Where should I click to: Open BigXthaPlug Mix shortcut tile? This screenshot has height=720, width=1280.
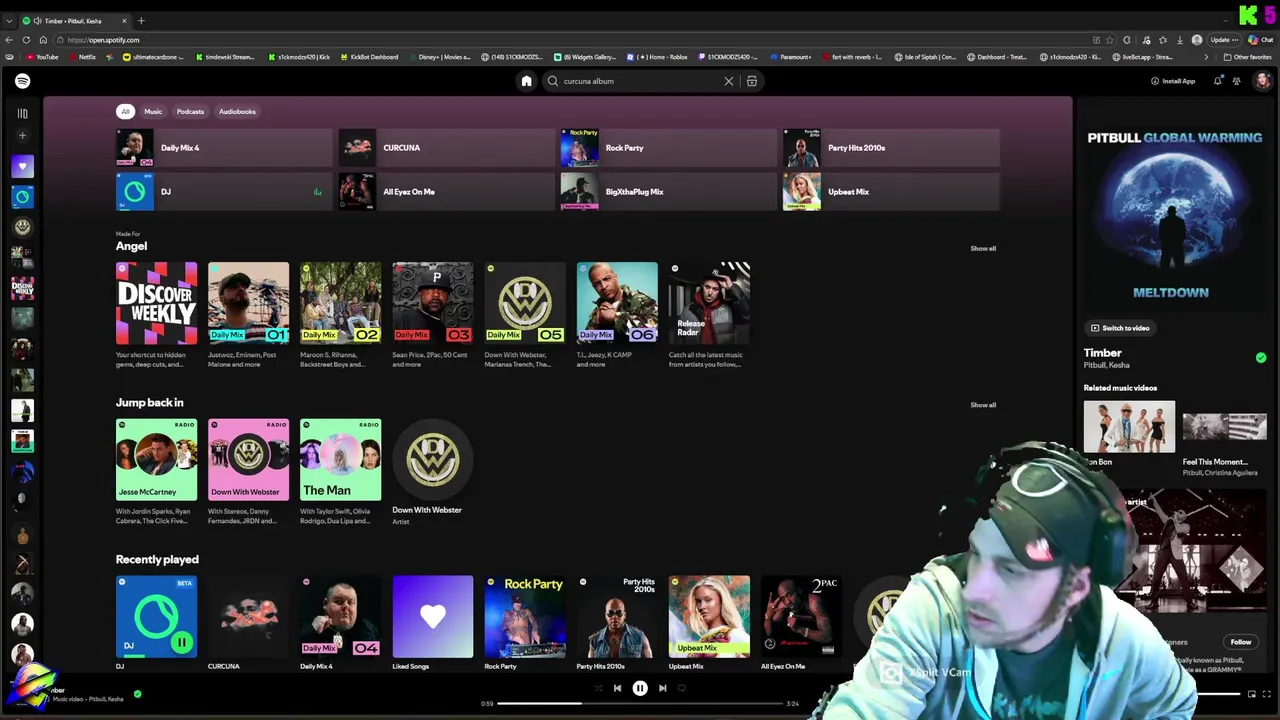tap(669, 192)
